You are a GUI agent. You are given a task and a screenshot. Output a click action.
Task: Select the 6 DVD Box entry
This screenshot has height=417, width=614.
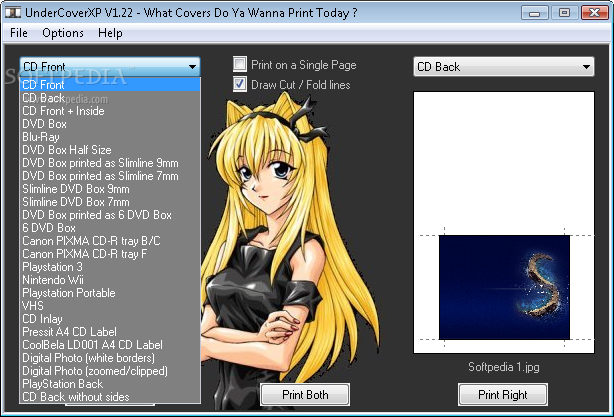click(110, 227)
